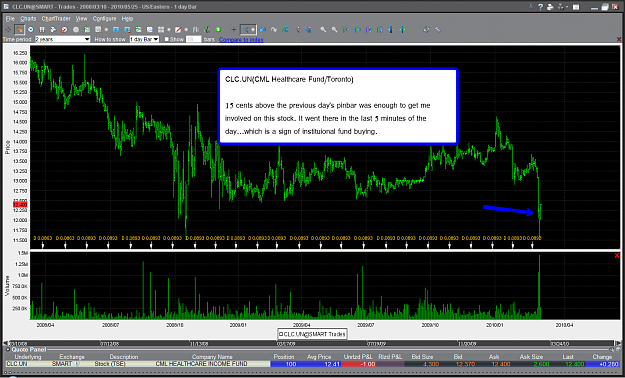Open the View menu

coord(81,18)
